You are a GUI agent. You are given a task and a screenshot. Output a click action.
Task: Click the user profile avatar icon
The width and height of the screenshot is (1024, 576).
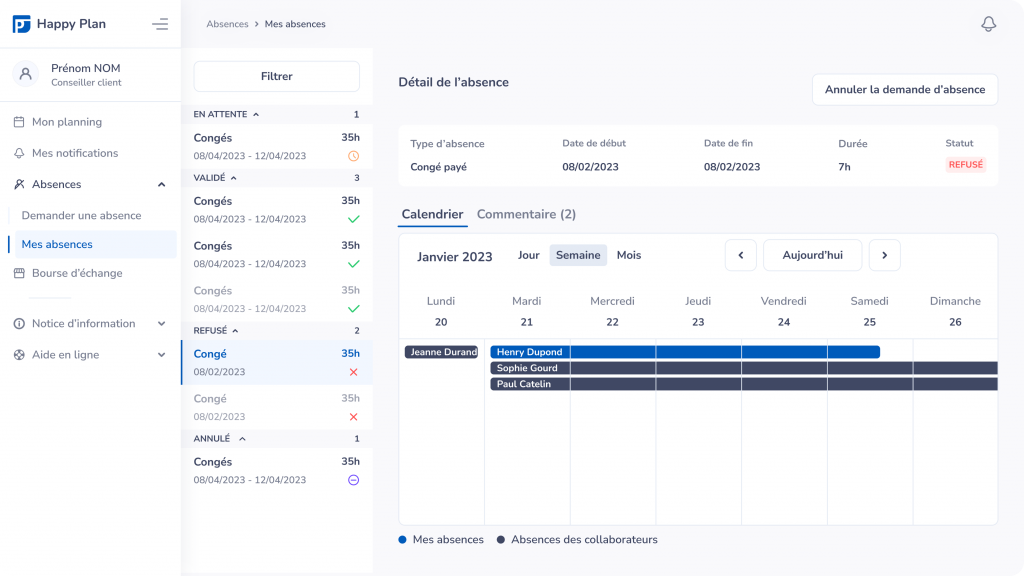pos(26,74)
